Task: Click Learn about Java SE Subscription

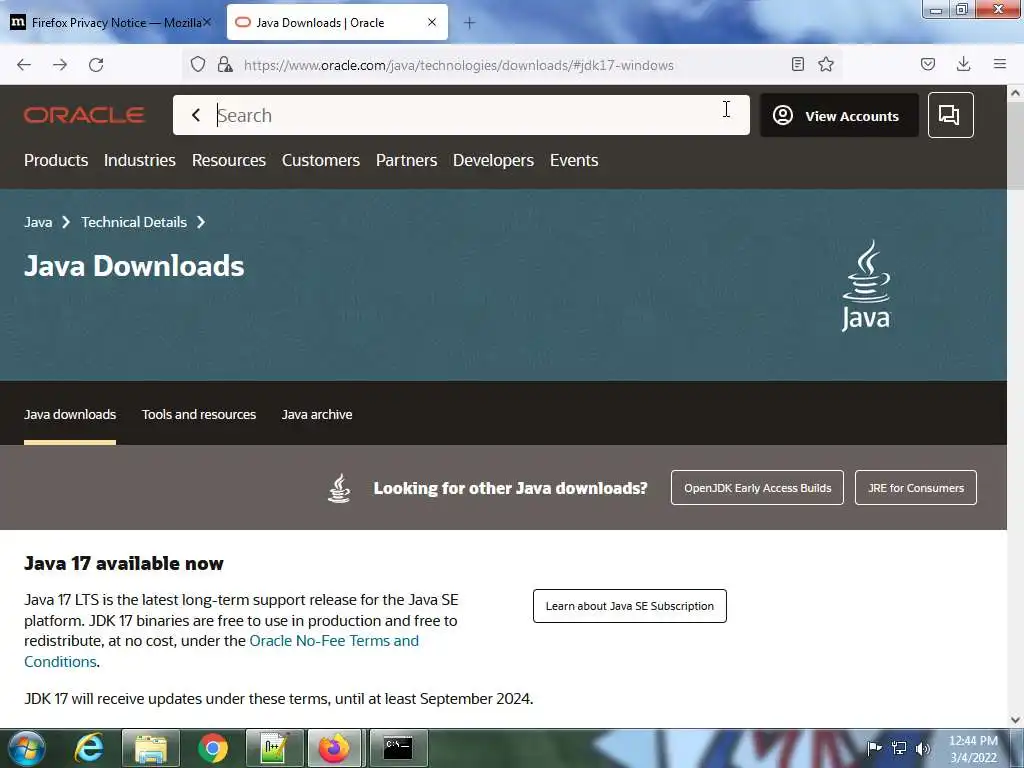Action: pos(630,606)
